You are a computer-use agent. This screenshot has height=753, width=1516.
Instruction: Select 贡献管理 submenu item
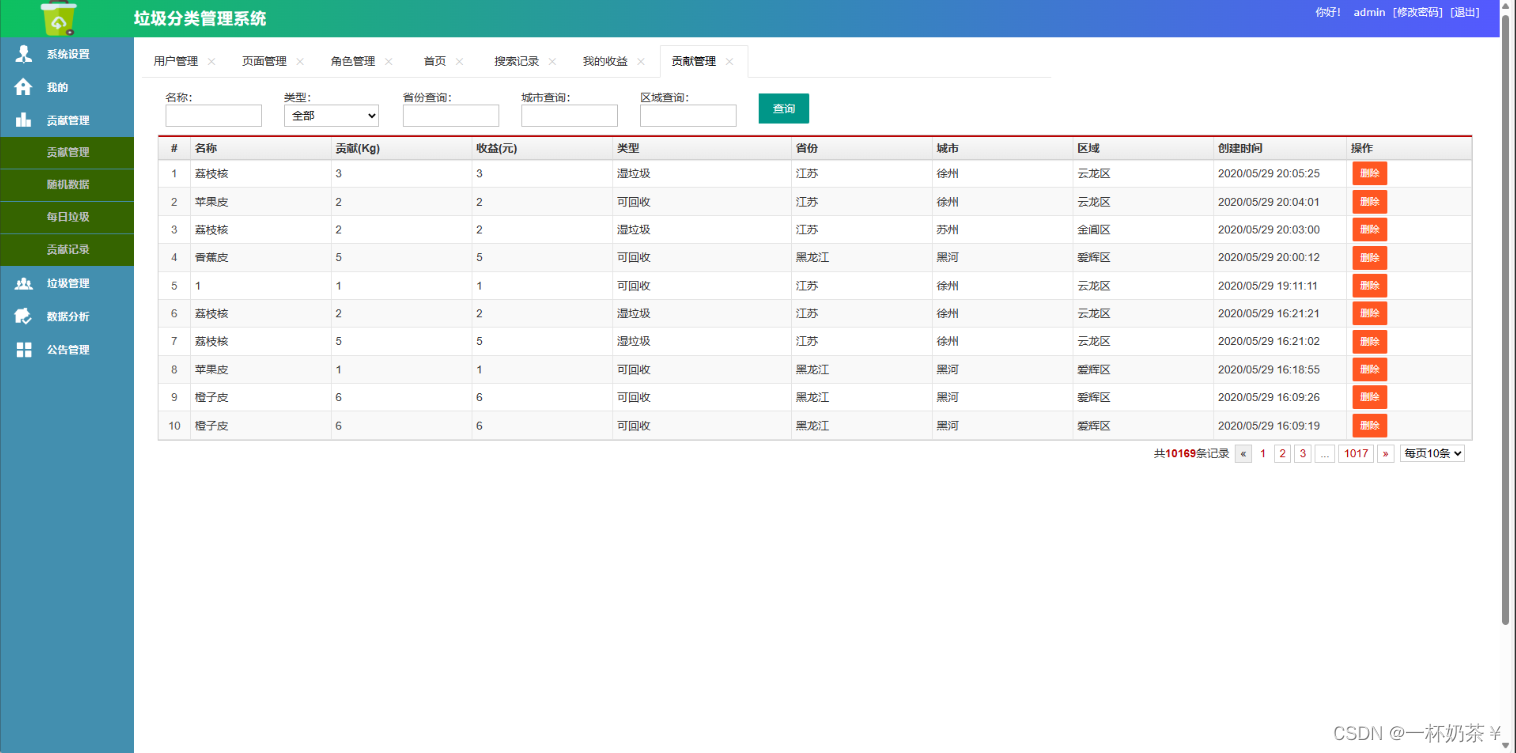click(x=67, y=153)
